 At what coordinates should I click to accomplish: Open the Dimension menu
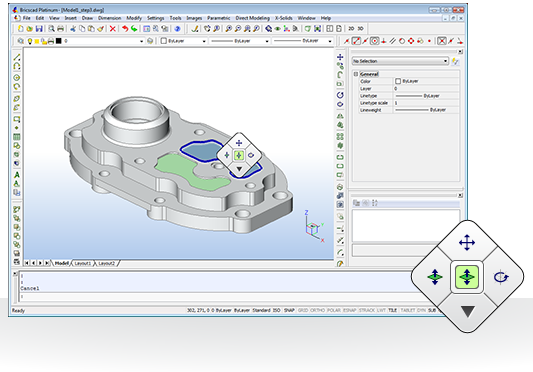coord(109,18)
